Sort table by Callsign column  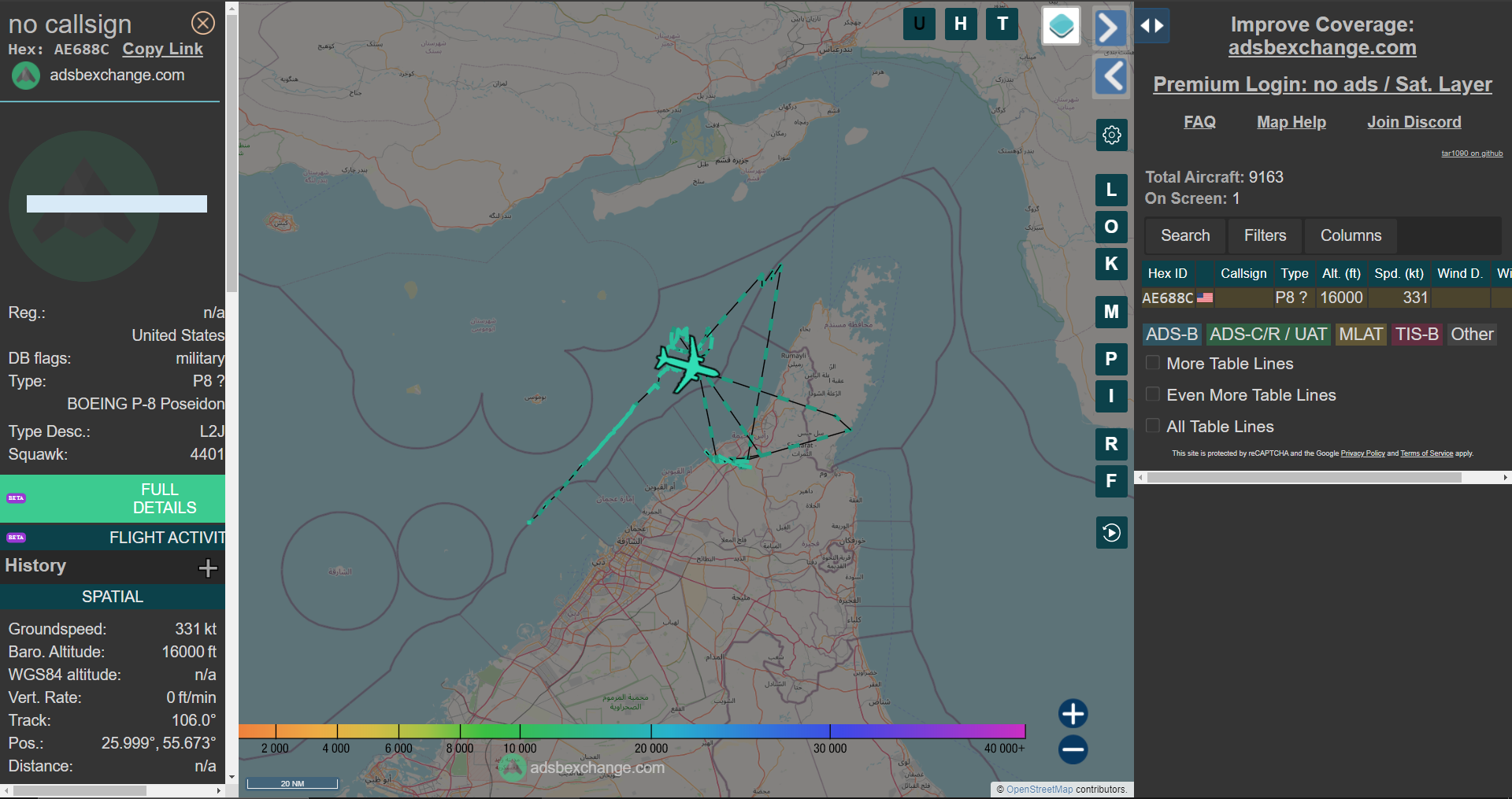[1243, 273]
